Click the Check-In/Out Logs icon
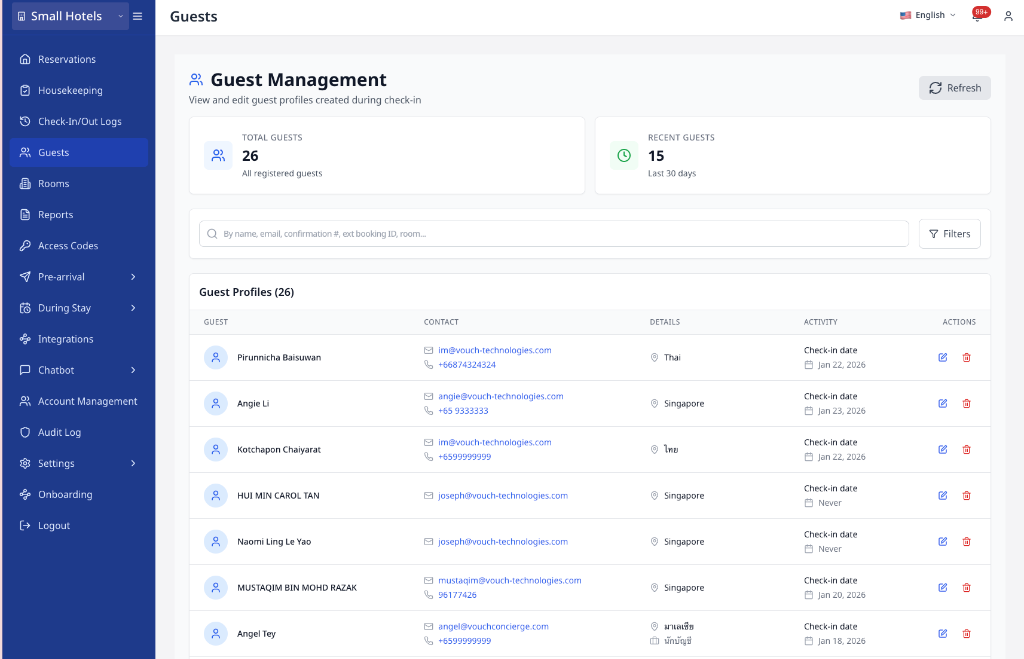The image size is (1024, 659). coord(24,121)
